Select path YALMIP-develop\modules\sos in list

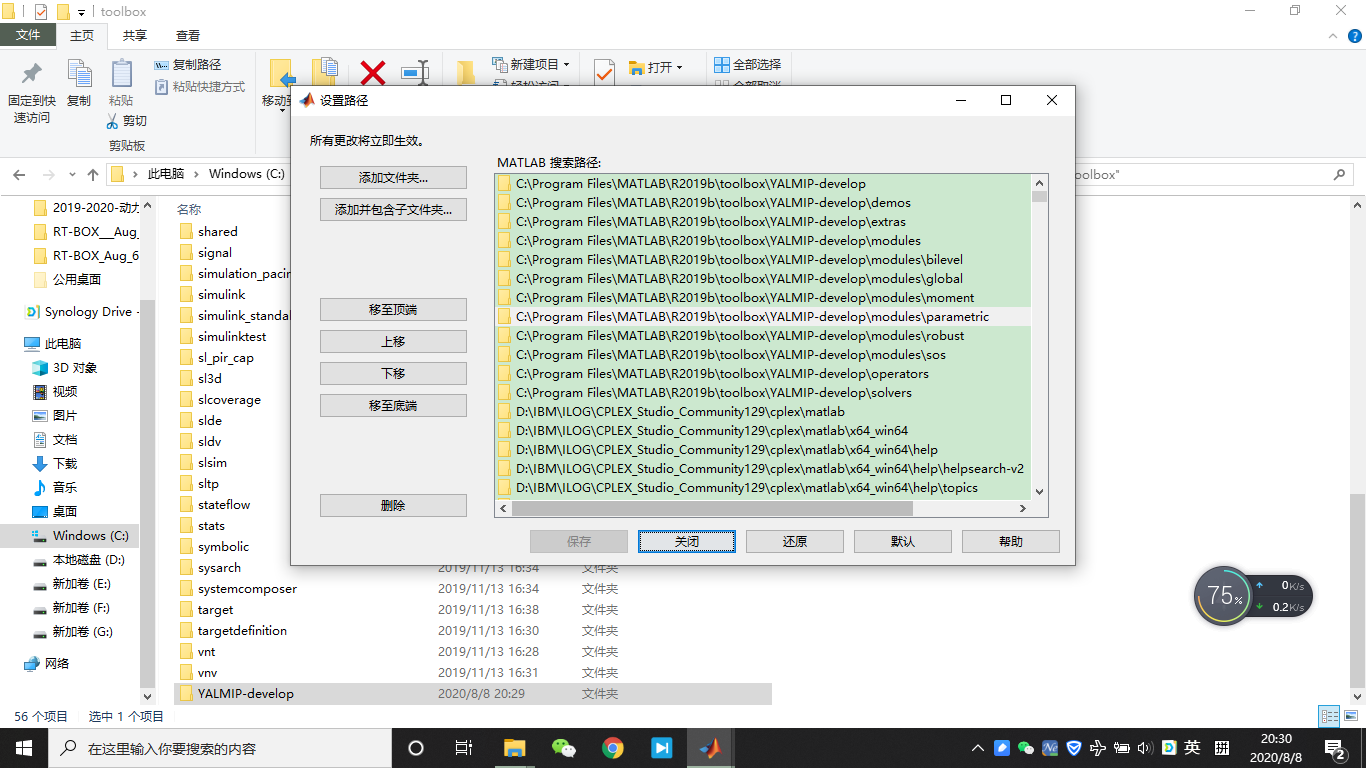[763, 355]
